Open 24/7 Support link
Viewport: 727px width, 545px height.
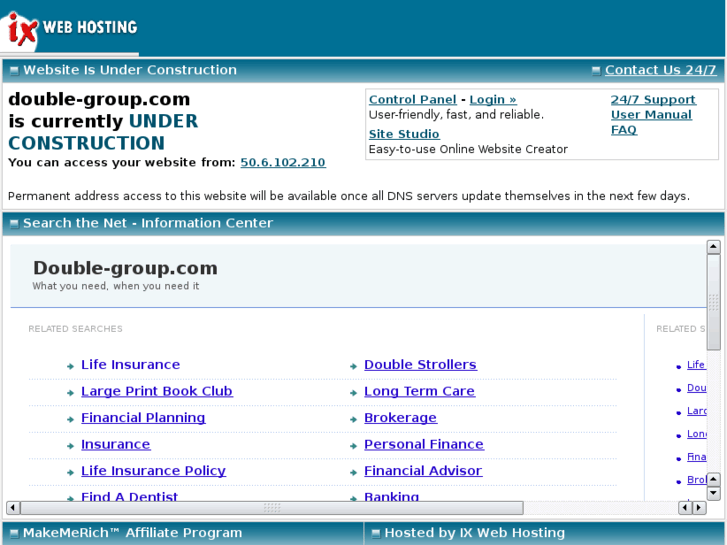[653, 99]
